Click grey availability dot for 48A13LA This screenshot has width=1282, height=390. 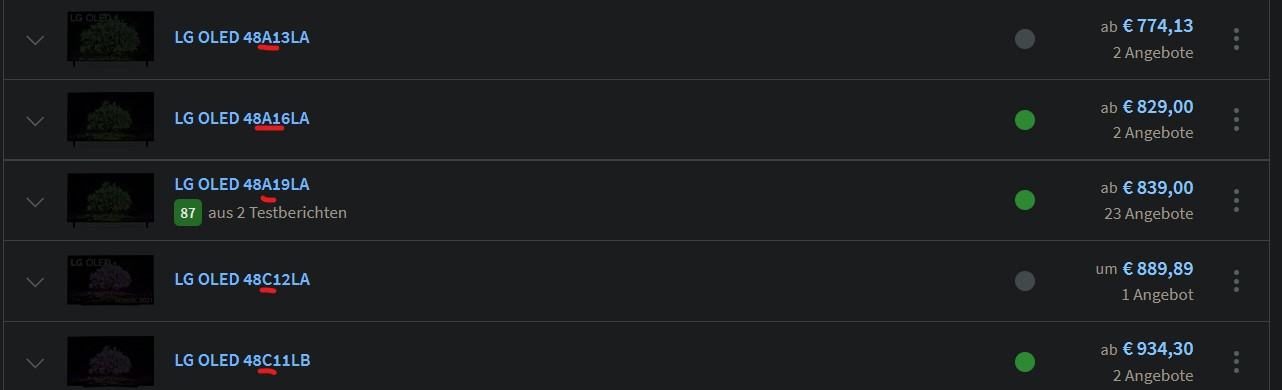tap(1024, 39)
